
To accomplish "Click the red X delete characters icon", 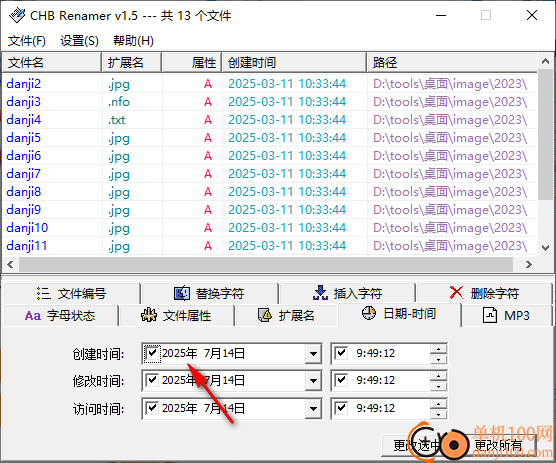I will coord(456,292).
